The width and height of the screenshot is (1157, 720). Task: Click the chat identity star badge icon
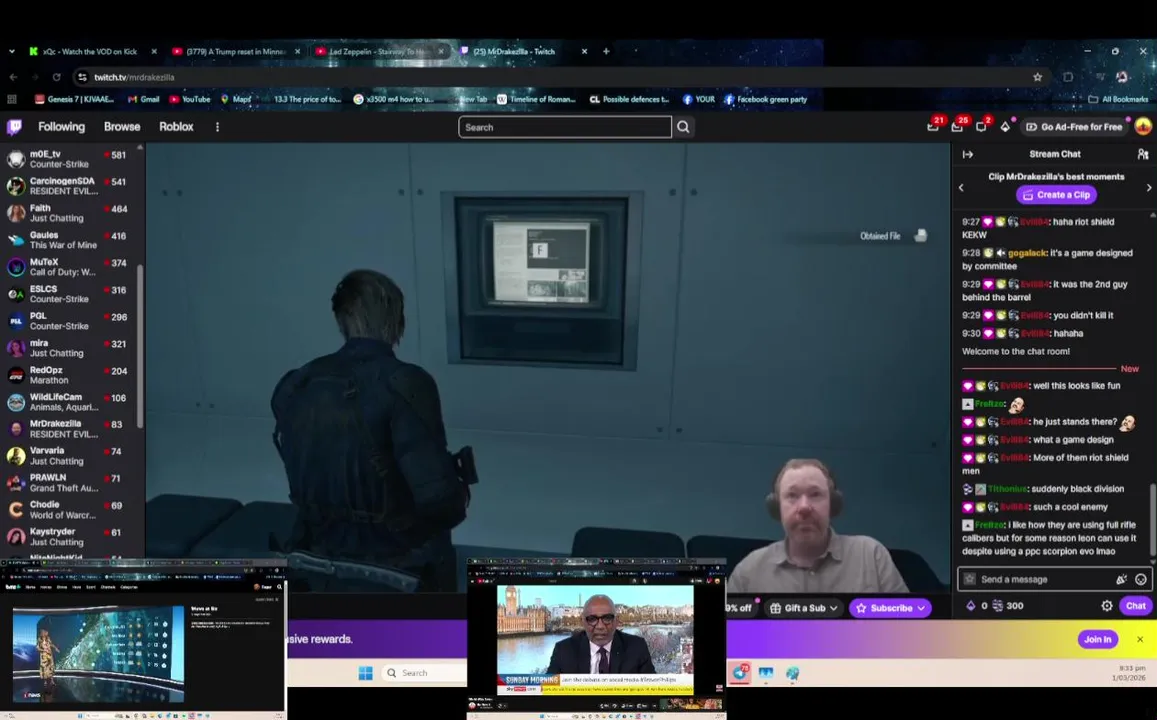[x=970, y=579]
